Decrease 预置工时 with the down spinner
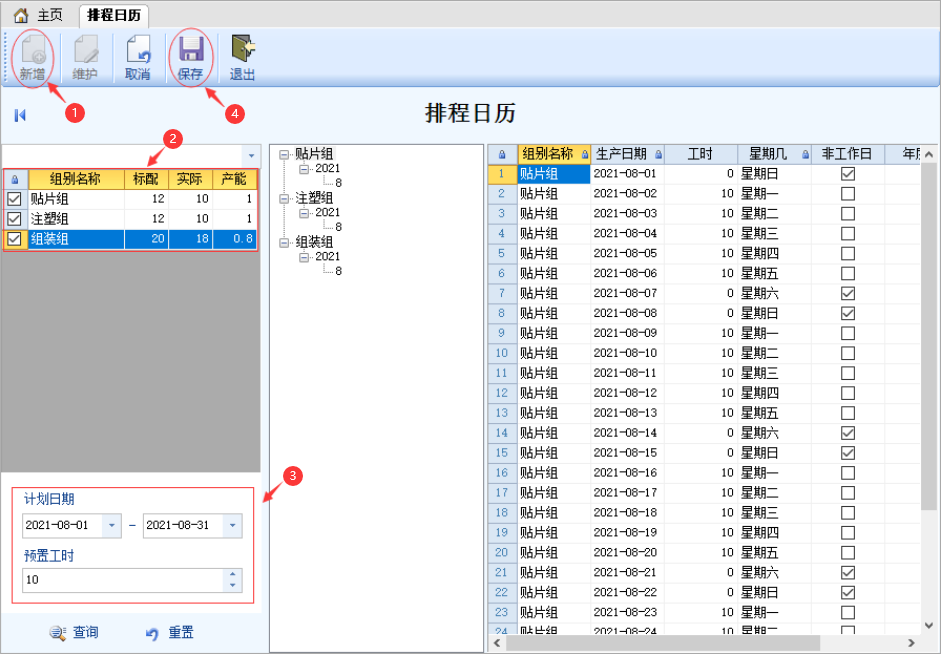Image resolution: width=941 pixels, height=654 pixels. 233,586
